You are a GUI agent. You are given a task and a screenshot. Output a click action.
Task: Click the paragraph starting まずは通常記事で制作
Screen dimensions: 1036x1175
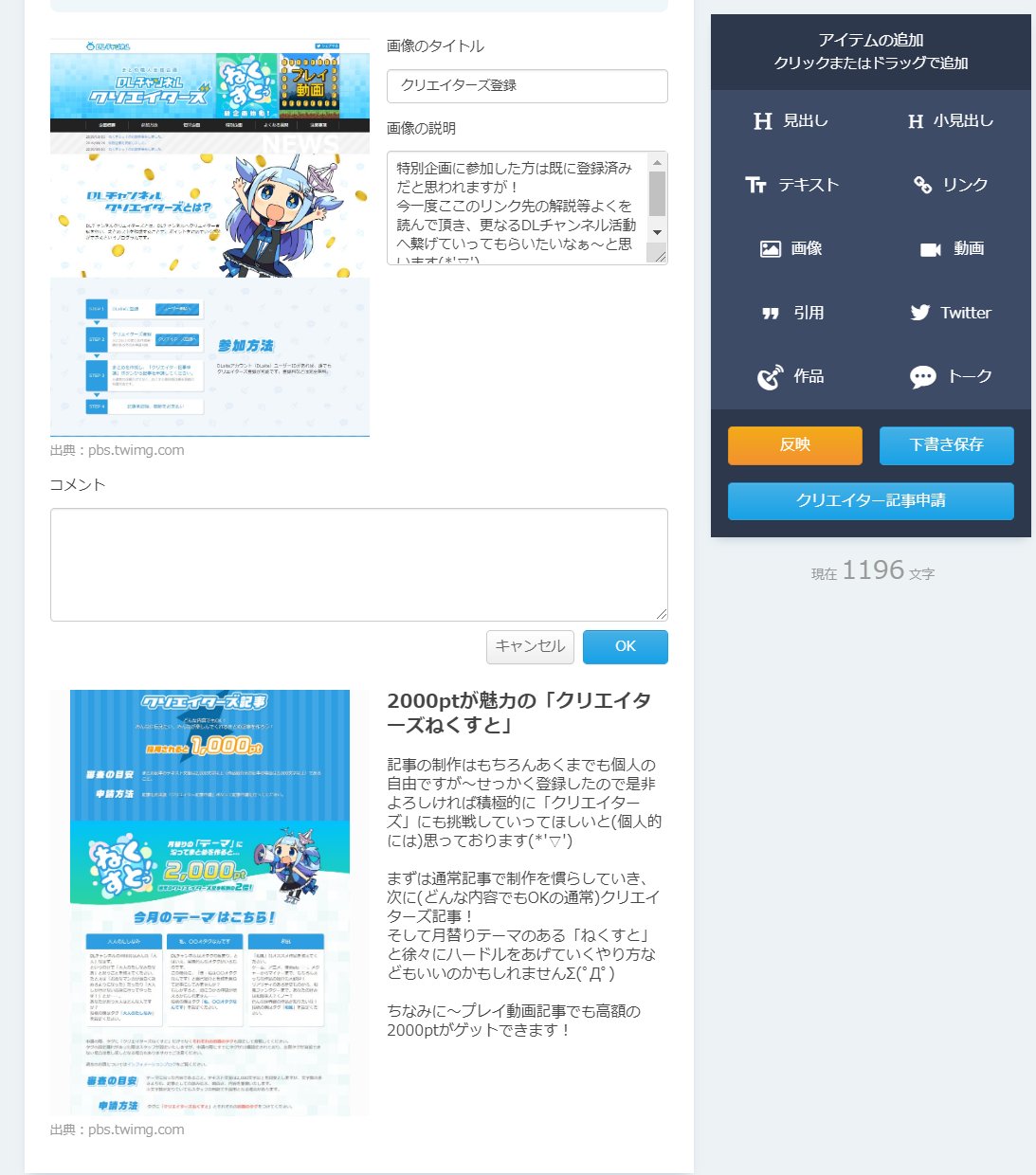point(522,926)
